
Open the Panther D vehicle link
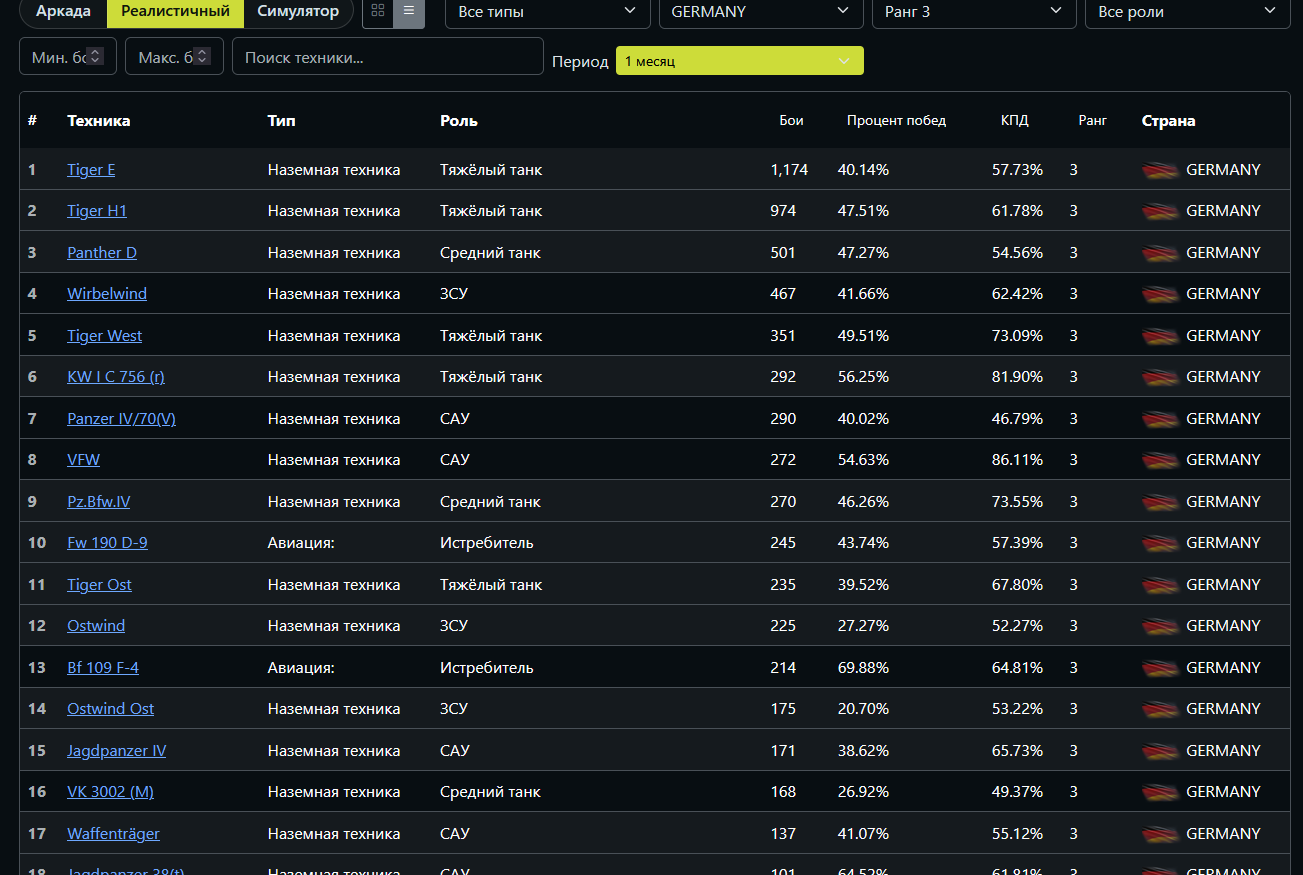point(102,253)
